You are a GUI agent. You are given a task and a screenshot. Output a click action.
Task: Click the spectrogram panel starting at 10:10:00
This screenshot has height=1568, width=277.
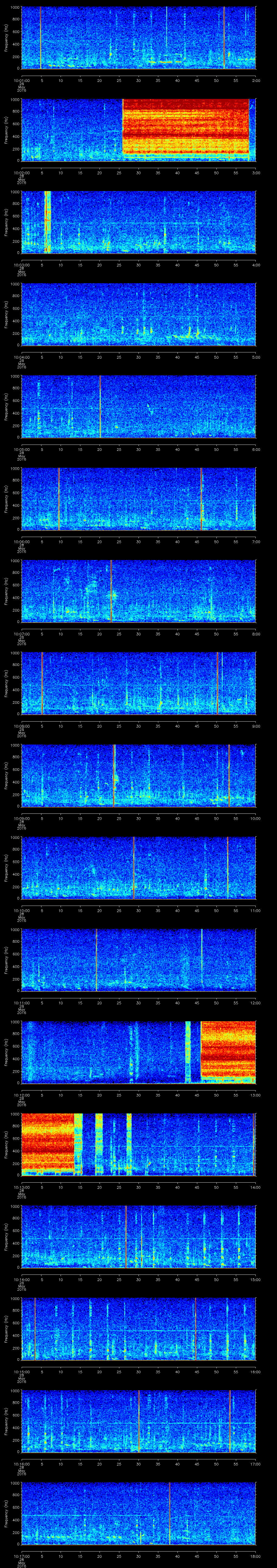click(x=139, y=868)
